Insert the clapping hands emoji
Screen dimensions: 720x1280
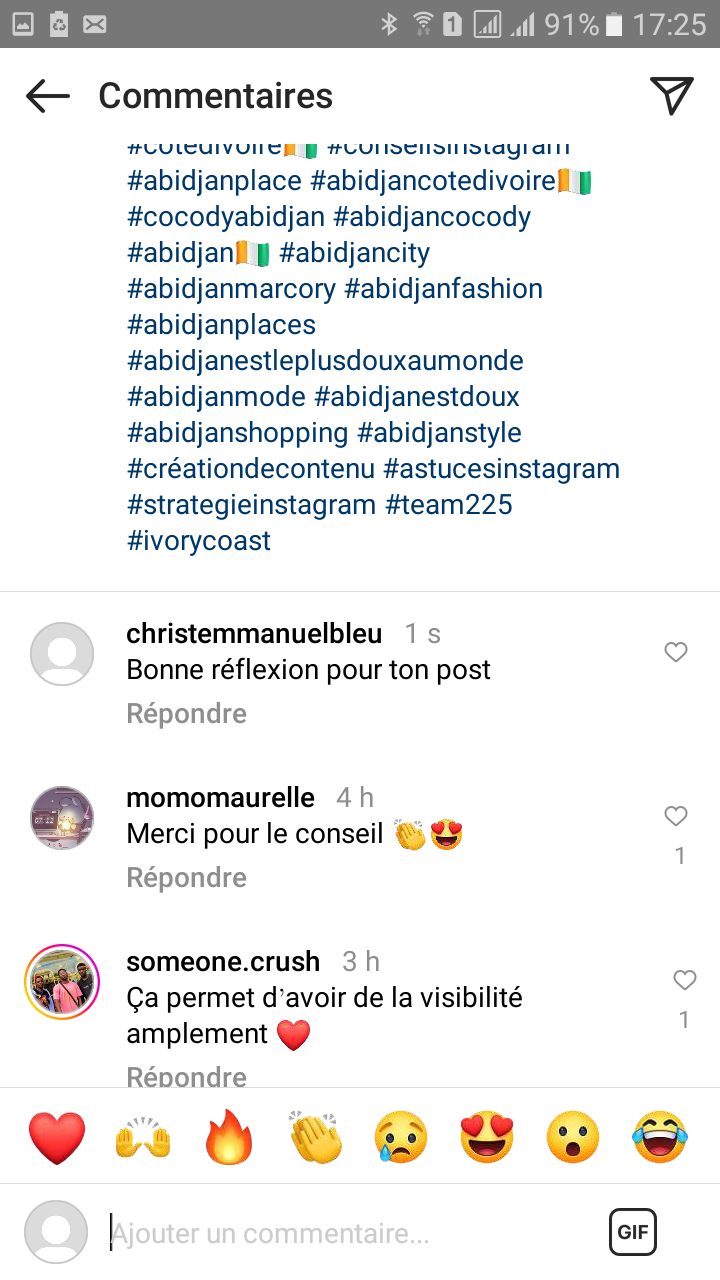[315, 1137]
